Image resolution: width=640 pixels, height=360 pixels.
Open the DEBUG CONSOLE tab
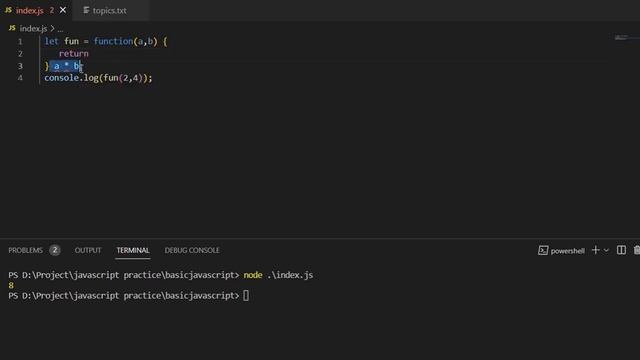[x=192, y=250]
